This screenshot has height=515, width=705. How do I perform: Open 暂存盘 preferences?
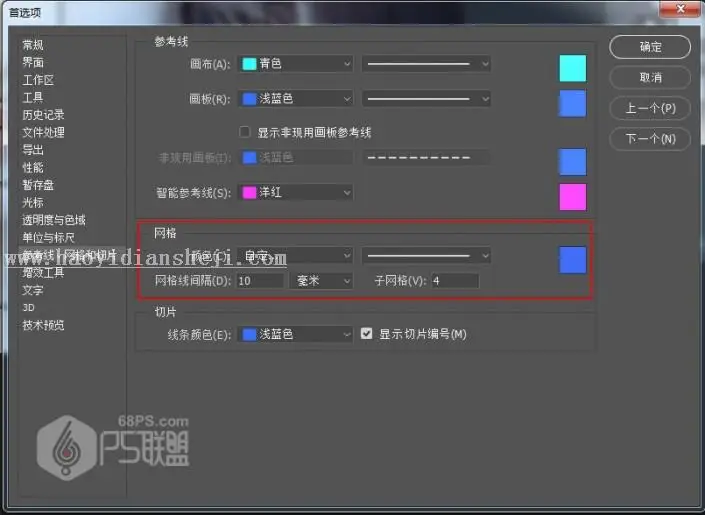[x=38, y=185]
